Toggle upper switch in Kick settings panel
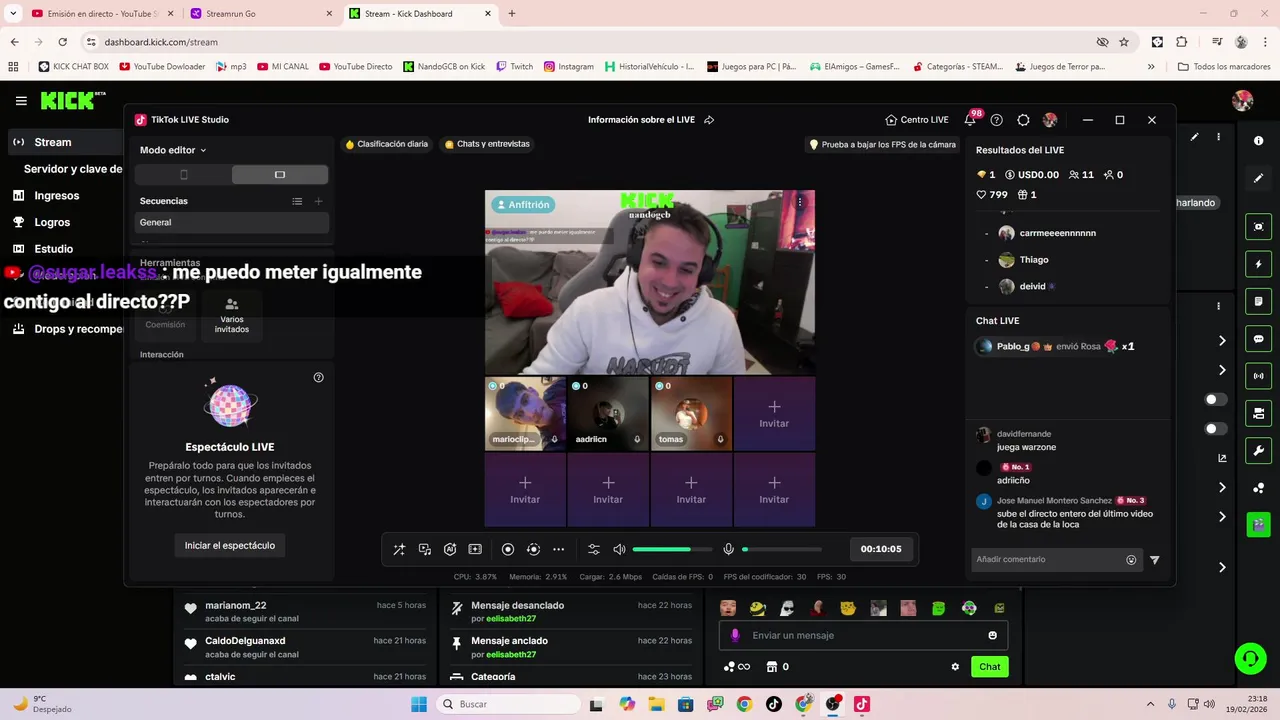This screenshot has width=1280, height=720. (x=1216, y=399)
